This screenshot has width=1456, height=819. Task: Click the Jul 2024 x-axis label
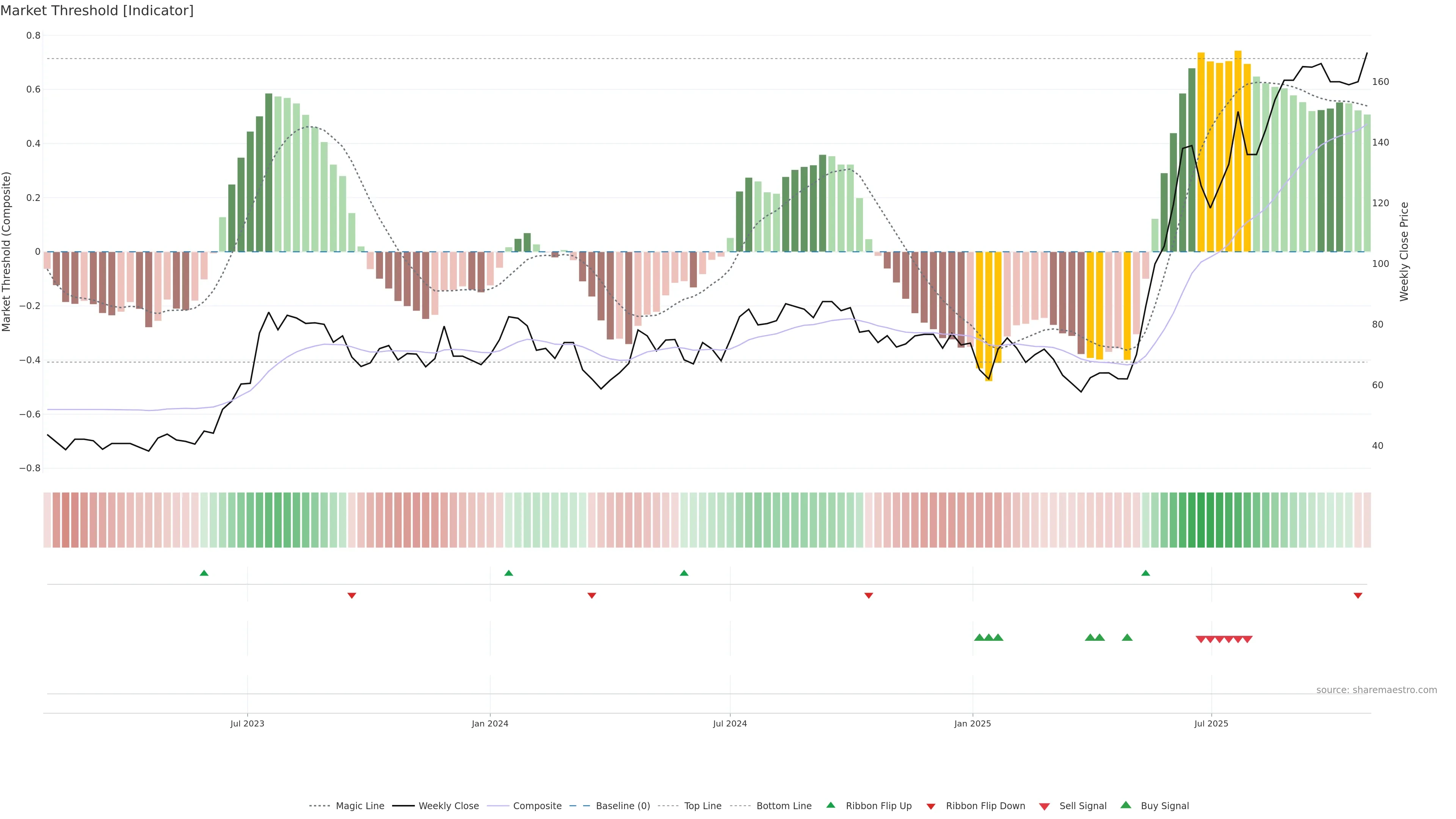pyautogui.click(x=730, y=723)
